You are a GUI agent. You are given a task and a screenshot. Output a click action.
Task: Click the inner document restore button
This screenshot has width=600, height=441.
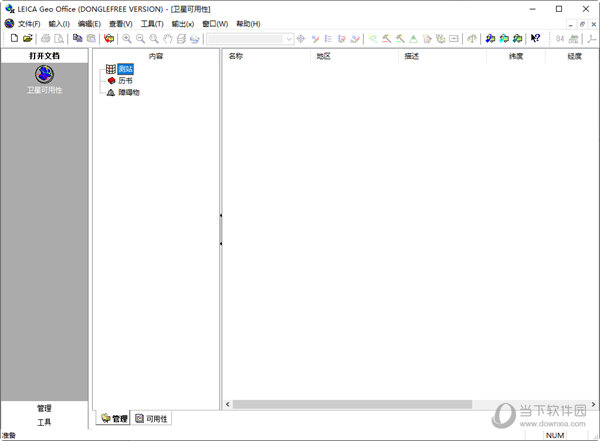pos(582,24)
